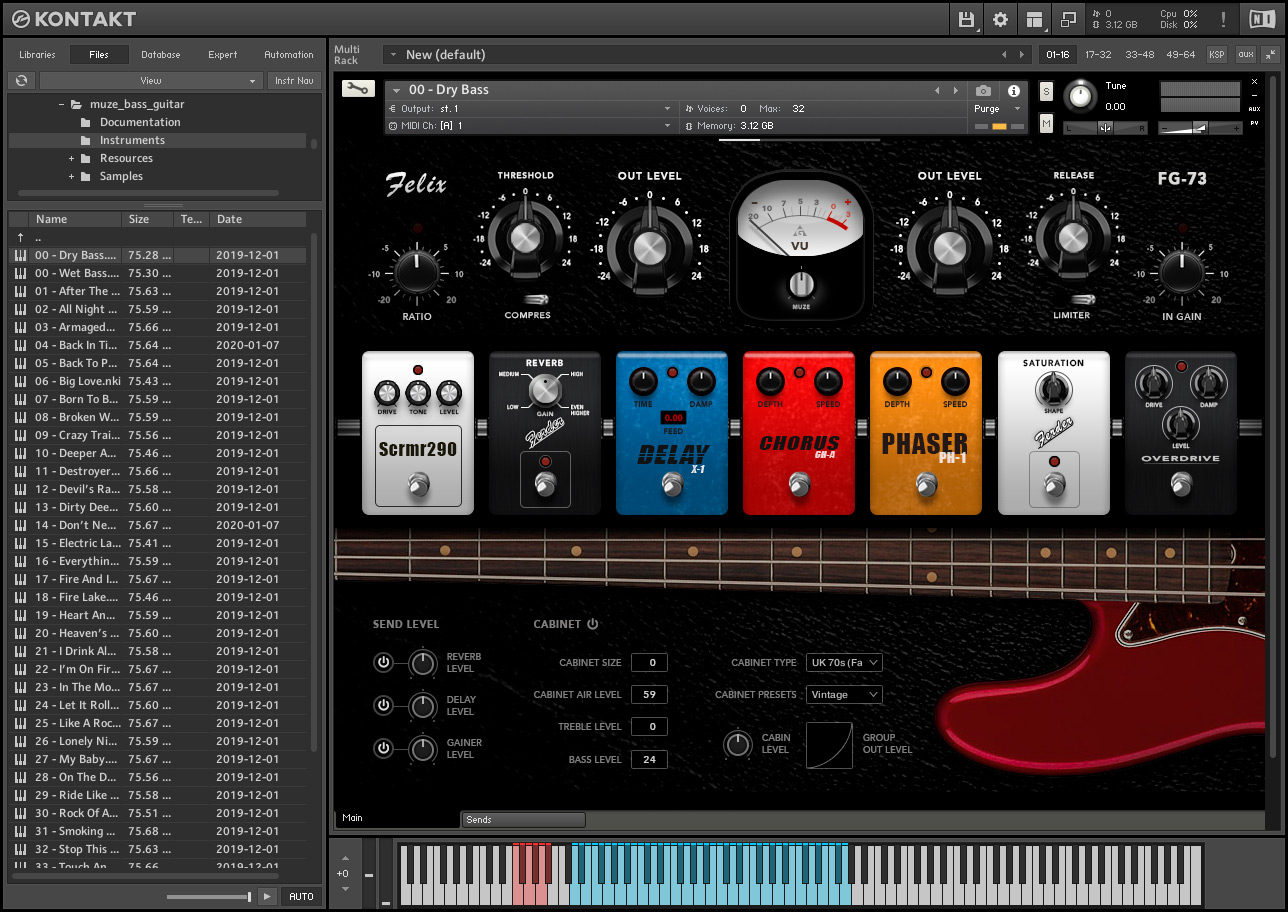This screenshot has width=1288, height=912.
Task: Open the Output st. 1 dropdown
Action: [x=530, y=108]
